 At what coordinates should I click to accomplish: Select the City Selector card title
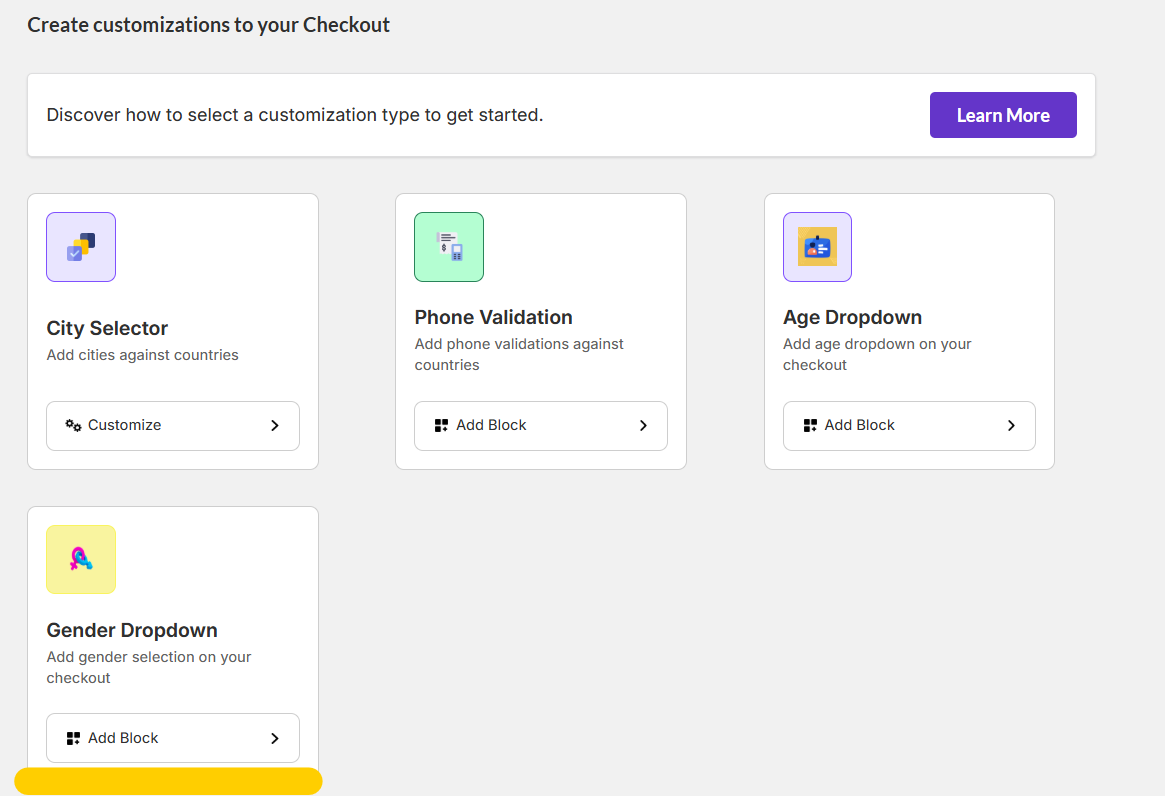107,328
